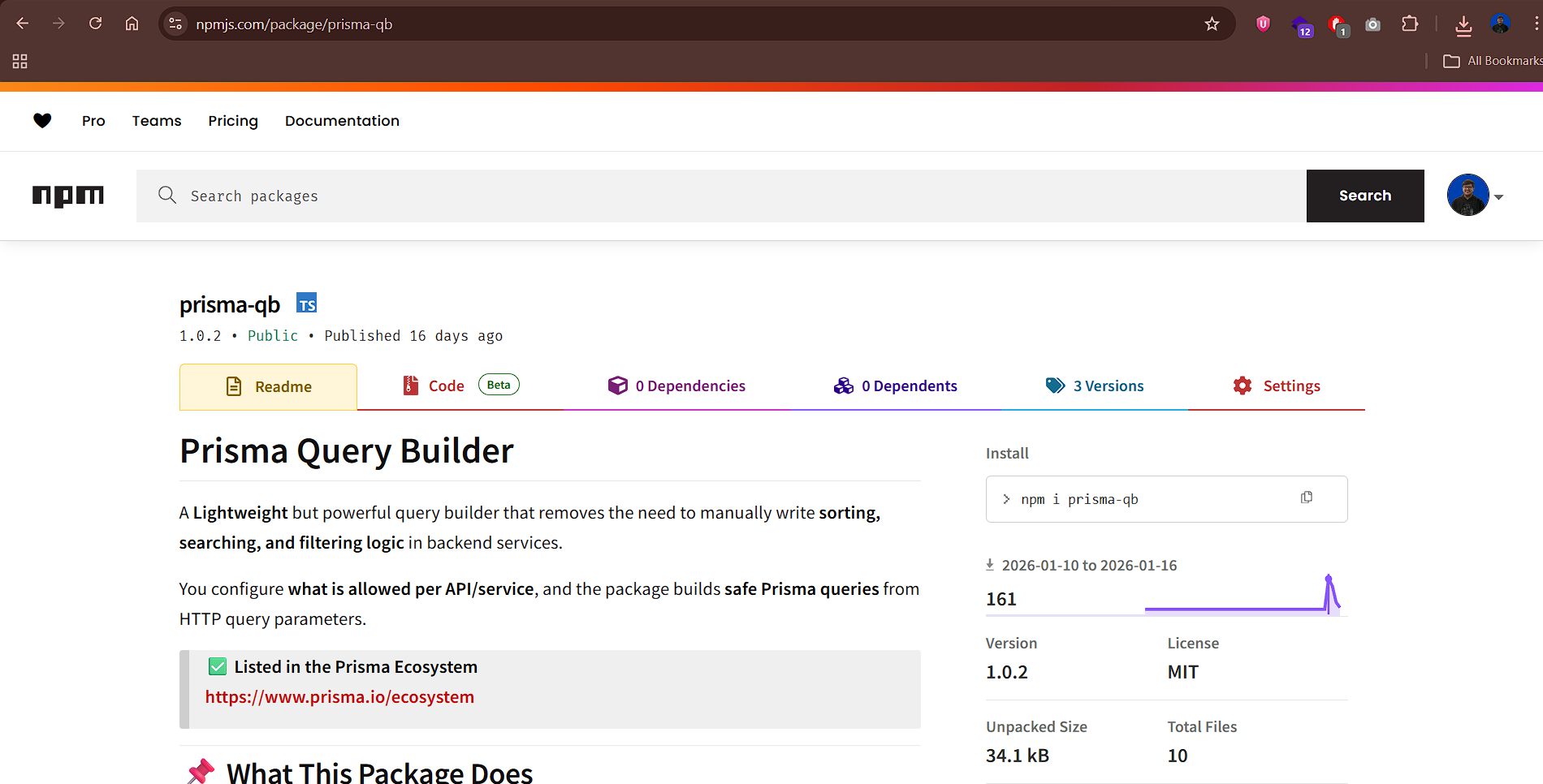Click the prisma-qb package title

coord(230,304)
